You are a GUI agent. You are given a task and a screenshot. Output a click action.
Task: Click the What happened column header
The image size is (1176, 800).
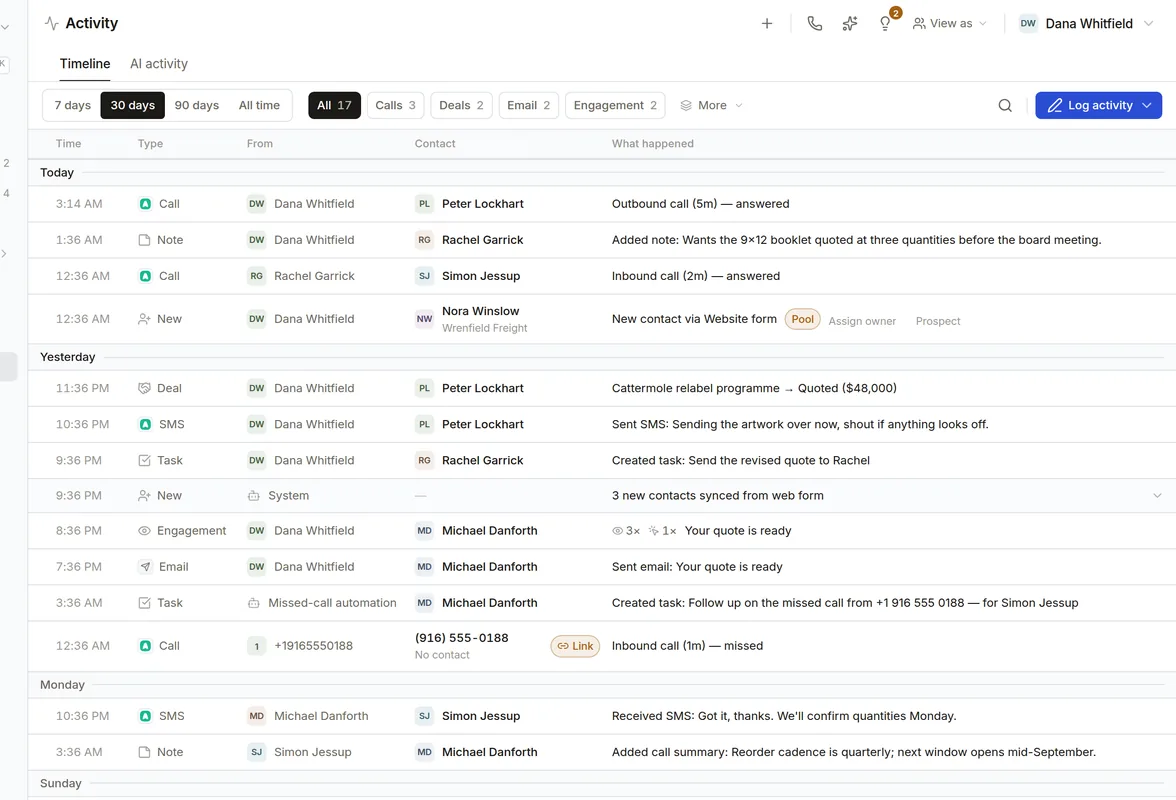652,144
